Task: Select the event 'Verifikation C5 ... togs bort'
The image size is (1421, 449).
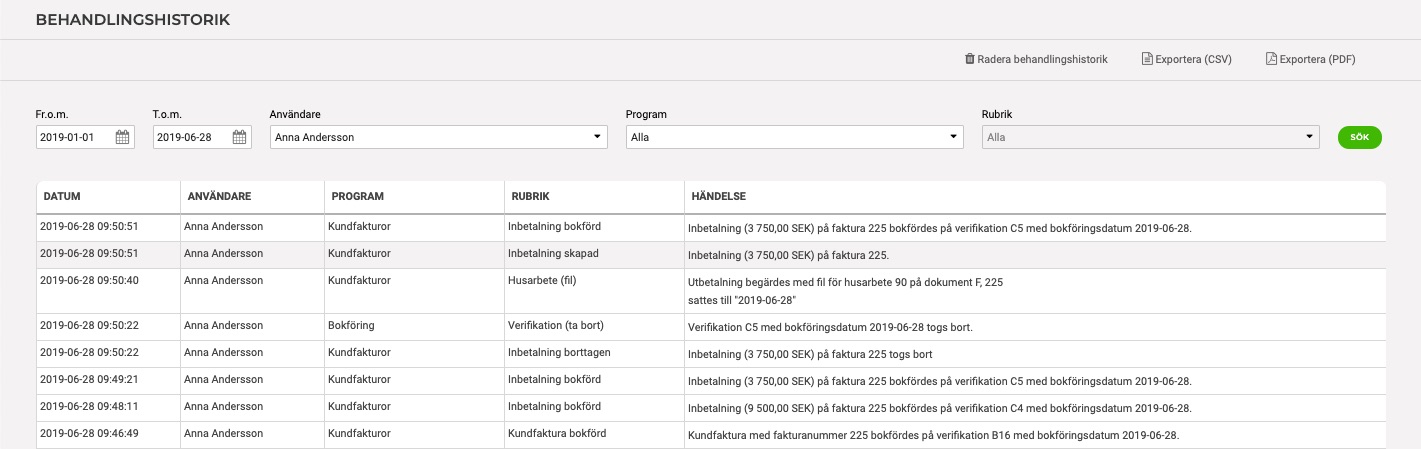Action: [x=830, y=327]
